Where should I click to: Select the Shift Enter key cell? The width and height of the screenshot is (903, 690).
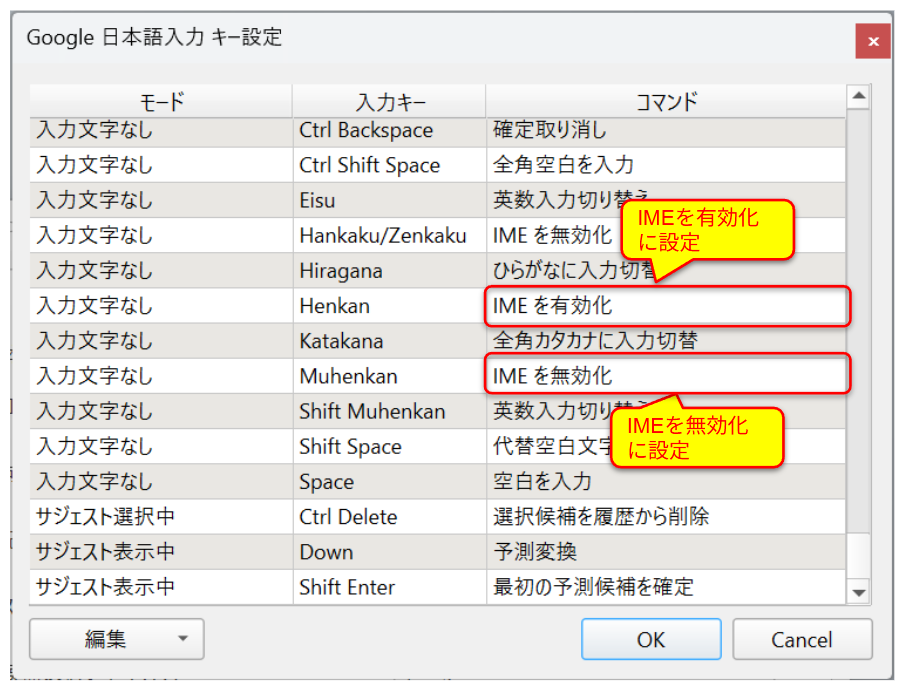[x=390, y=587]
